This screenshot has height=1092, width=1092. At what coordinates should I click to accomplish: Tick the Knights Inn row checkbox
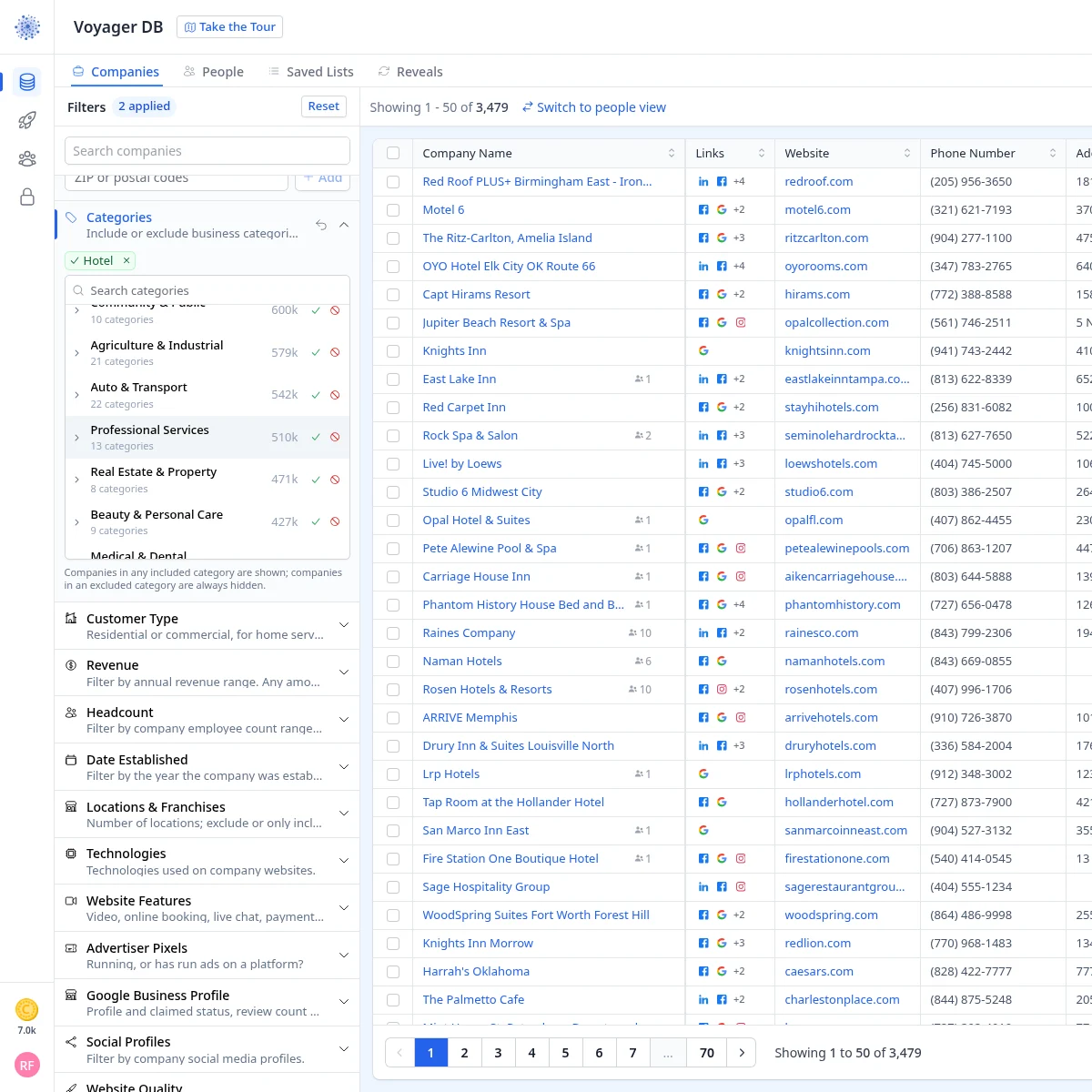pyautogui.click(x=393, y=351)
